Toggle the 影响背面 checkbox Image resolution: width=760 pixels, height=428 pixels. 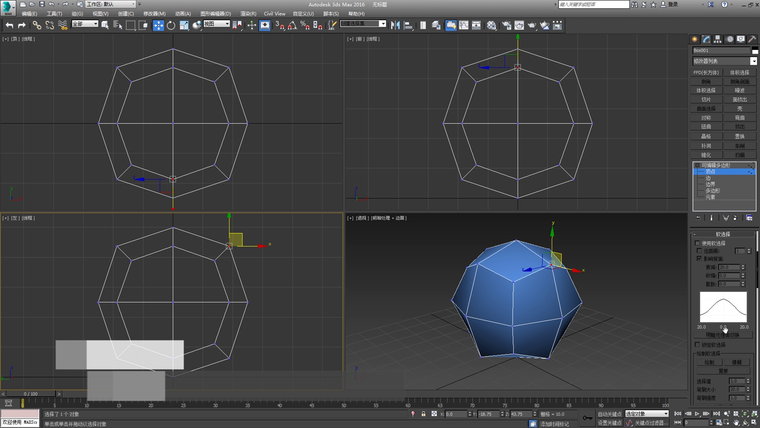(x=698, y=258)
